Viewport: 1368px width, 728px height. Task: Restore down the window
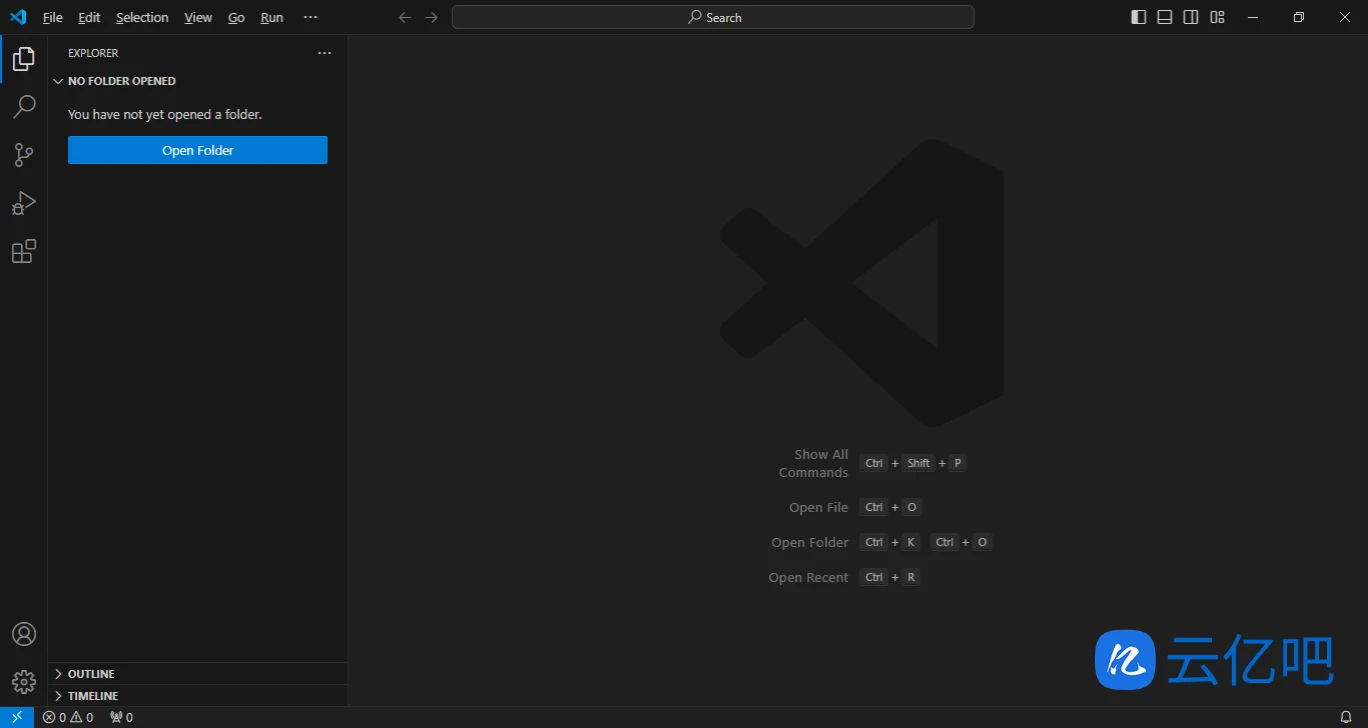(x=1299, y=17)
